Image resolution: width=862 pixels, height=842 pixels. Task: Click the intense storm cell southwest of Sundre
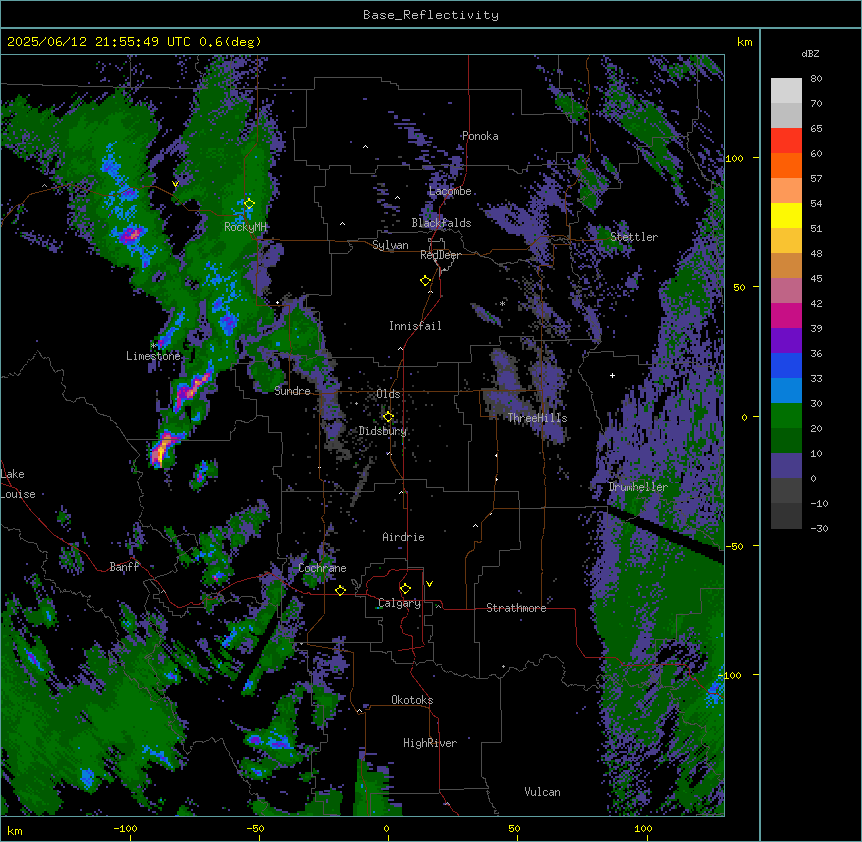(163, 448)
